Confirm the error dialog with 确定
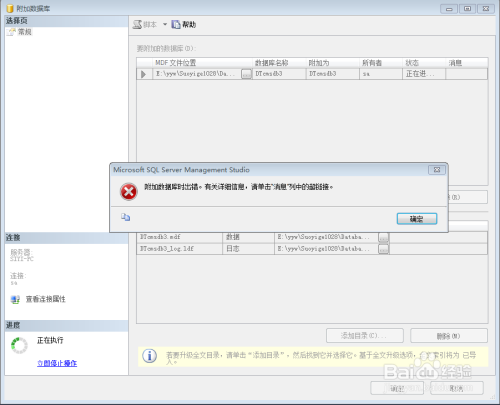The width and height of the screenshot is (500, 405). pos(417,219)
